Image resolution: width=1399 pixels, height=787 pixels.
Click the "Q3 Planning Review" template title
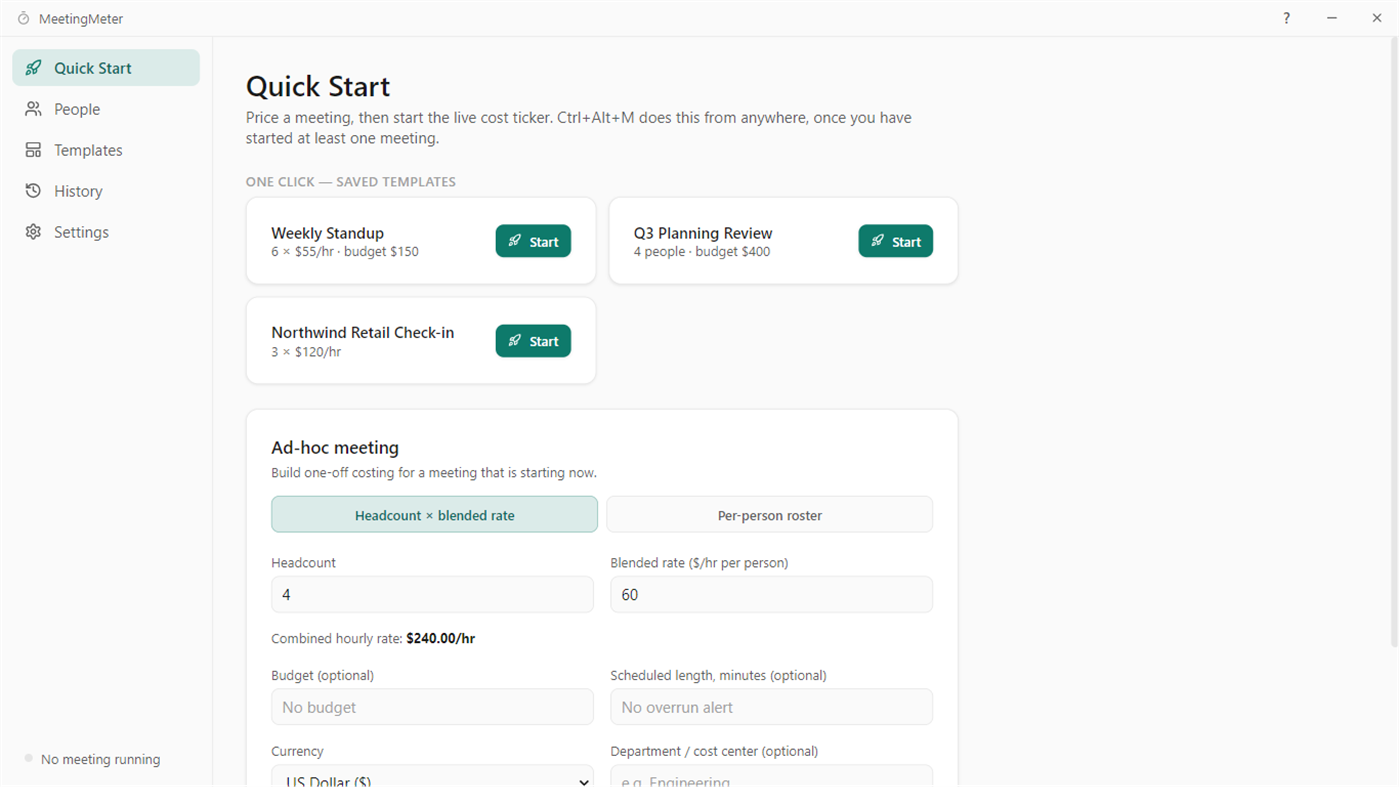pos(703,233)
